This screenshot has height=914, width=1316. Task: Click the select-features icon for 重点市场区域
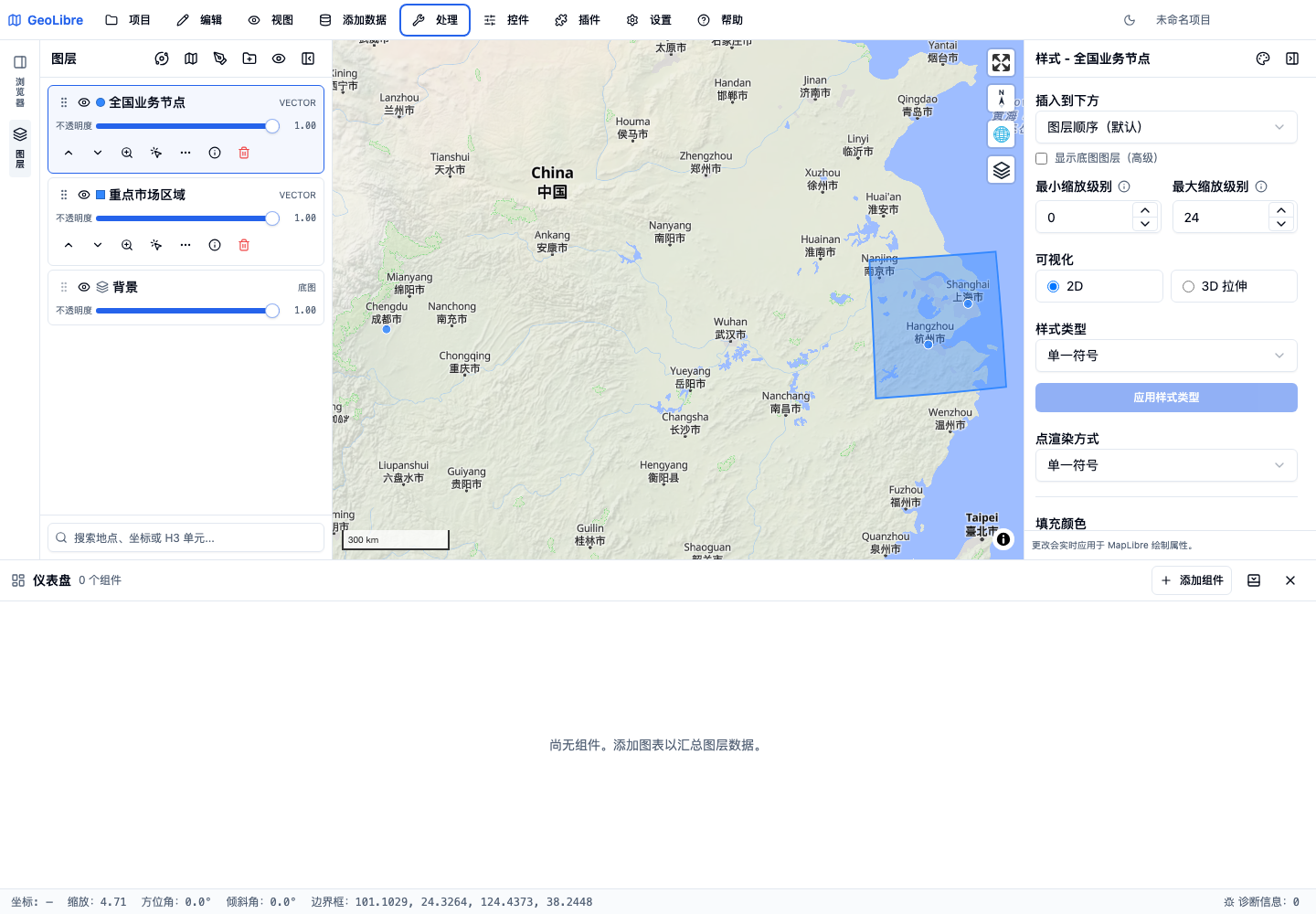point(156,245)
